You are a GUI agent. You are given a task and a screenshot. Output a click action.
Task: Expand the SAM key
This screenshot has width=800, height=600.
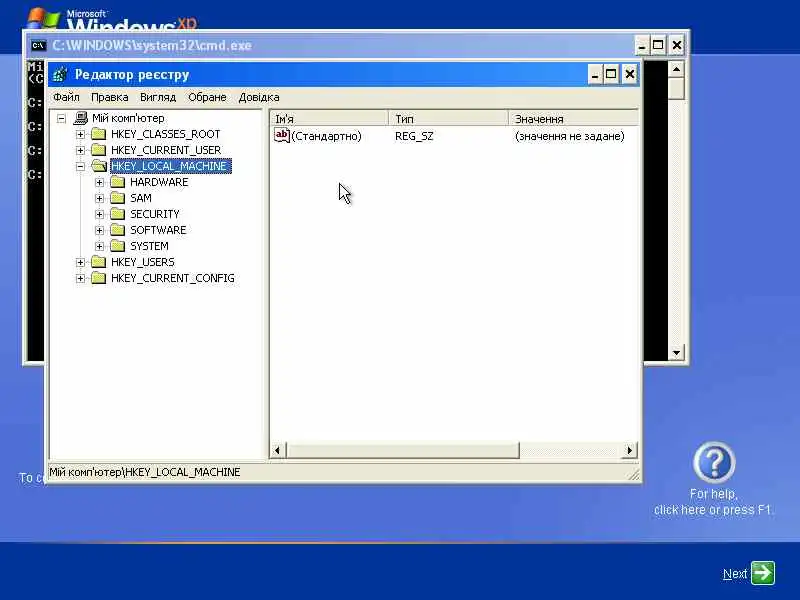pos(99,198)
